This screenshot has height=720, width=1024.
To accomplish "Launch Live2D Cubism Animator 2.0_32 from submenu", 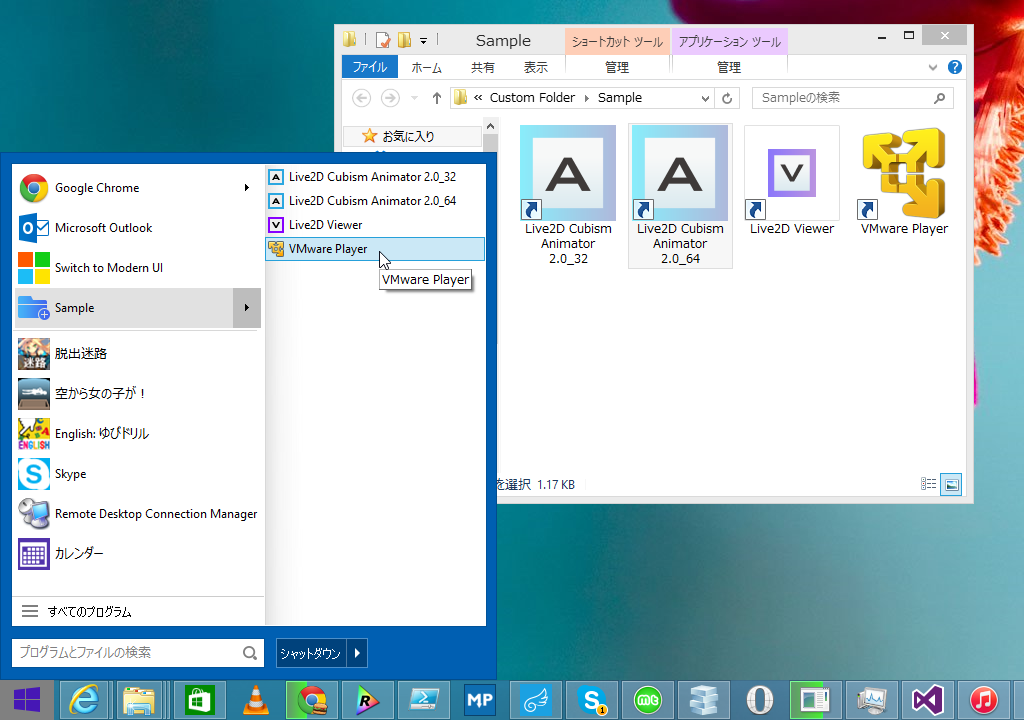I will click(375, 177).
